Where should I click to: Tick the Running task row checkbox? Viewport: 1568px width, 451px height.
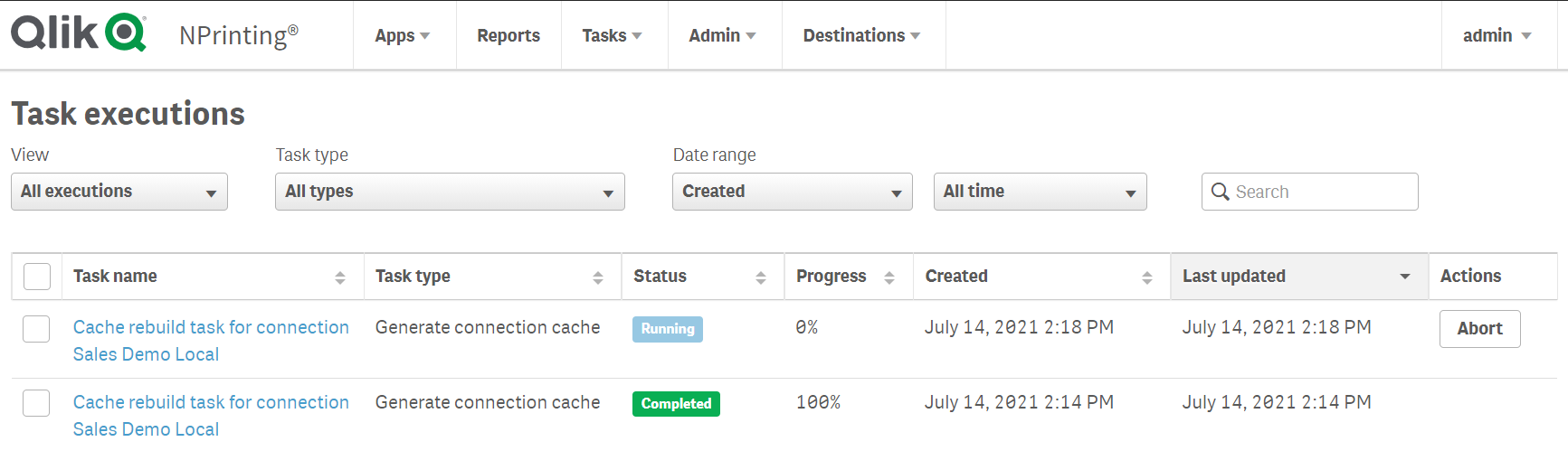pos(36,329)
